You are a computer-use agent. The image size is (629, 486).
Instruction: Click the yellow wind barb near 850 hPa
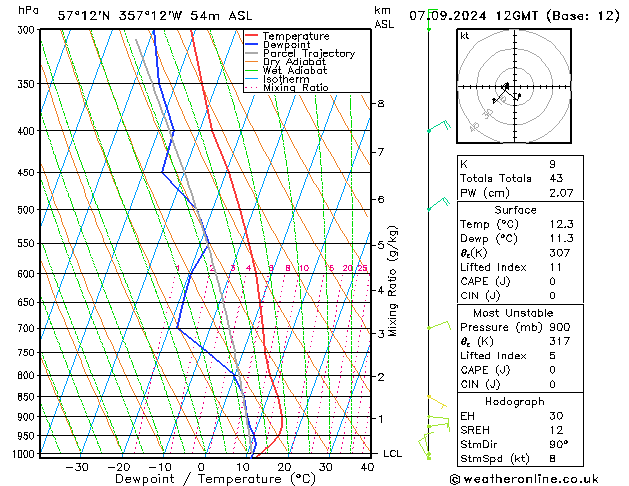coord(437,400)
